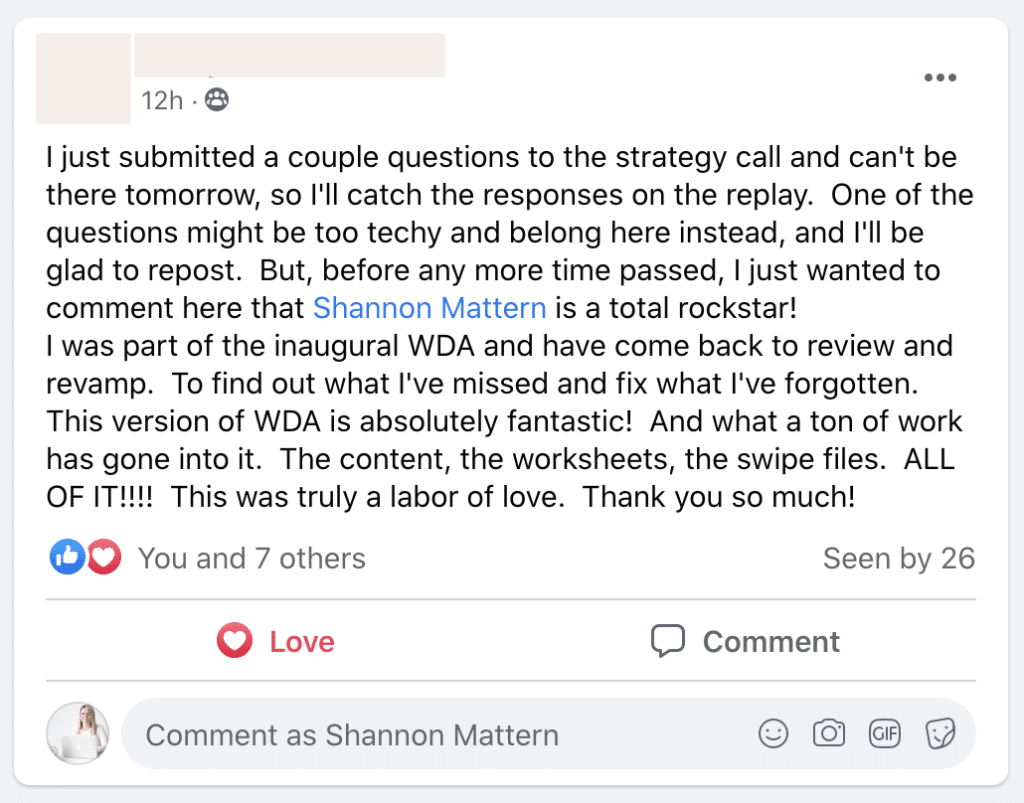Open the emoji picker in comment box
The width and height of the screenshot is (1024, 803).
click(x=773, y=735)
